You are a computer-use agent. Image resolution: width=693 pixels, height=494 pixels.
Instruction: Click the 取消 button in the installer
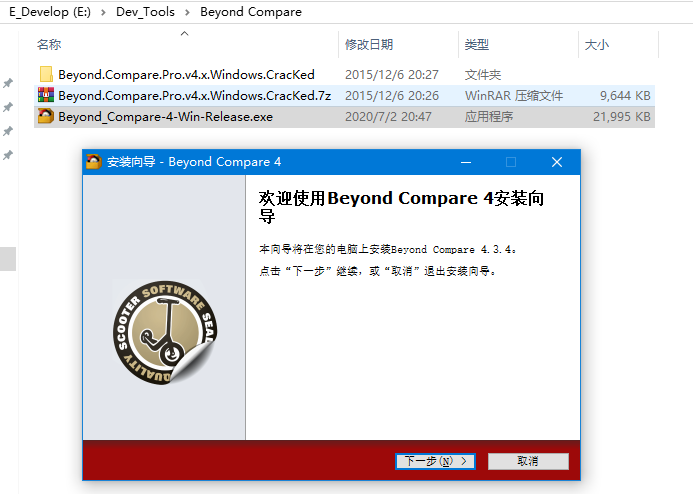pos(528,461)
